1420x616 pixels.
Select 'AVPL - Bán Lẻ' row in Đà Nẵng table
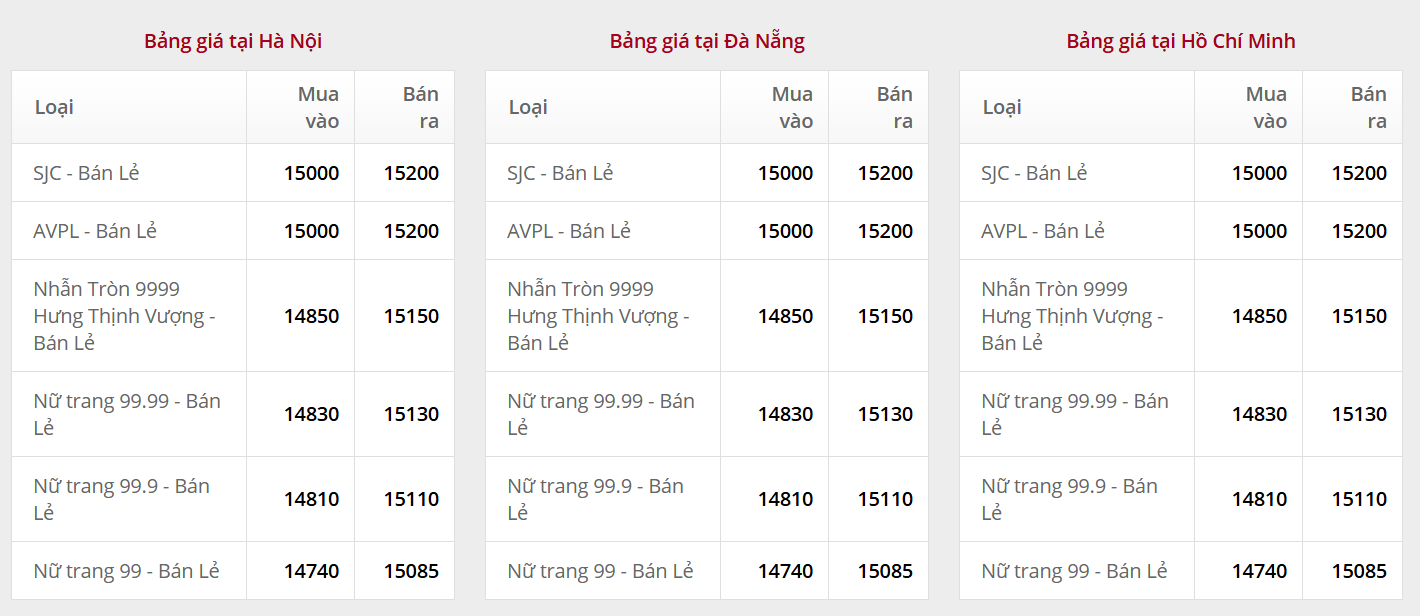pos(569,231)
